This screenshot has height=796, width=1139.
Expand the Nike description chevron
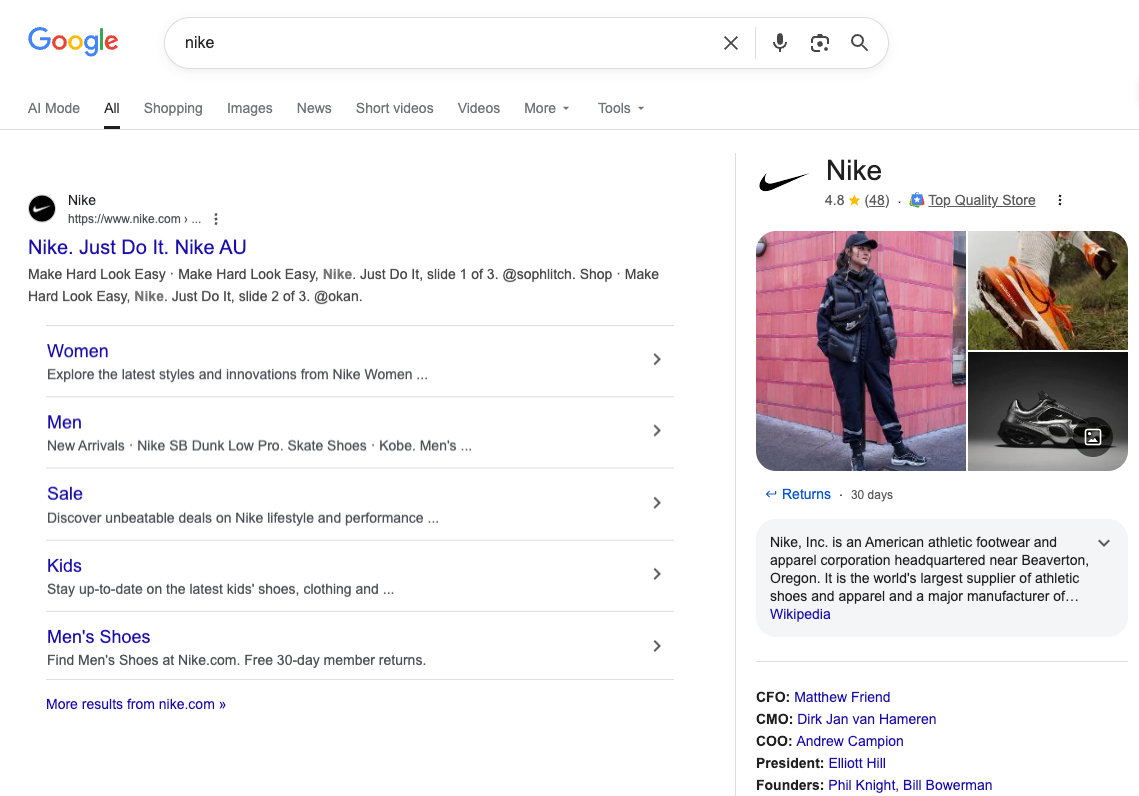click(x=1103, y=543)
